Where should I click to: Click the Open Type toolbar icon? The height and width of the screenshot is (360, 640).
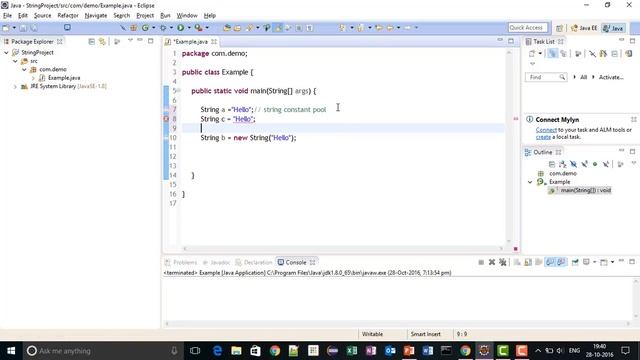click(x=227, y=28)
